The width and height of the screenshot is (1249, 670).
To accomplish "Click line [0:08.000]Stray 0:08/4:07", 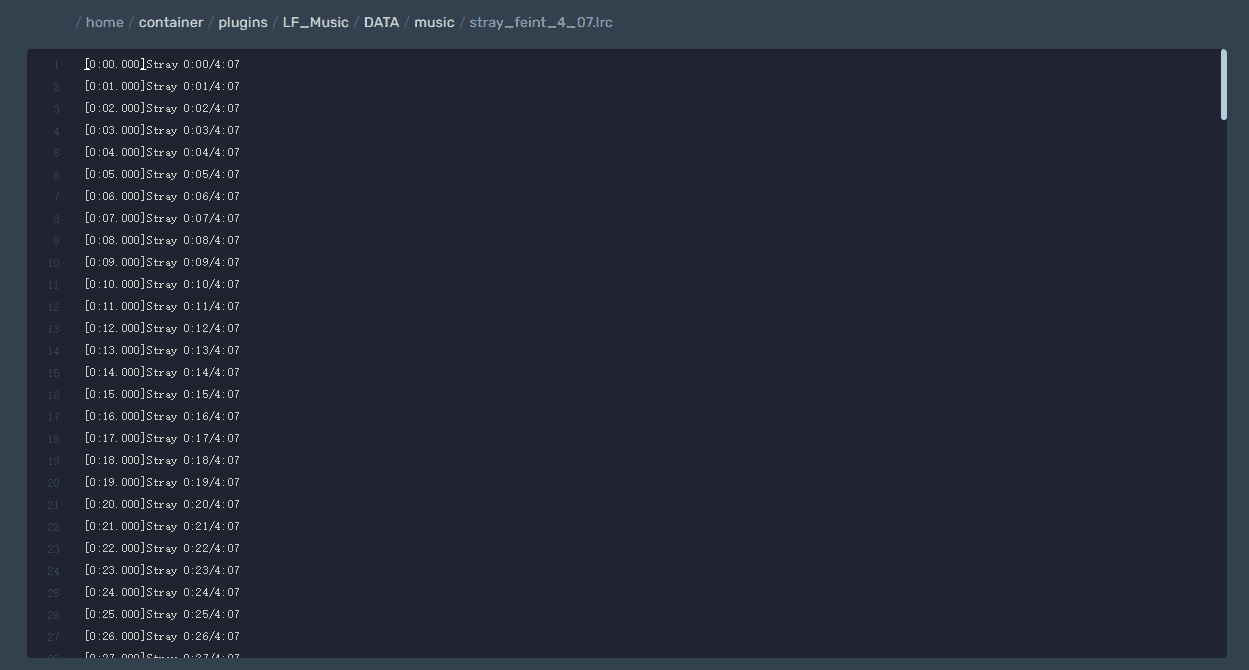I will [162, 240].
